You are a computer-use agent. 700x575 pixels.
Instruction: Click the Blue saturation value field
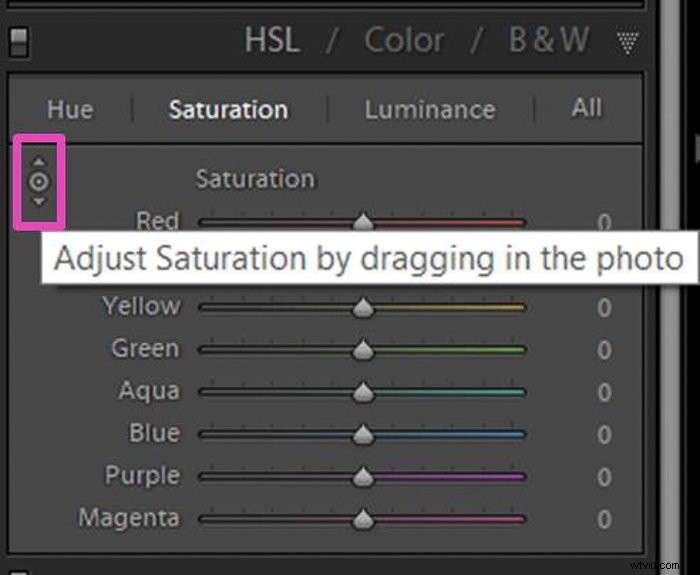point(604,434)
